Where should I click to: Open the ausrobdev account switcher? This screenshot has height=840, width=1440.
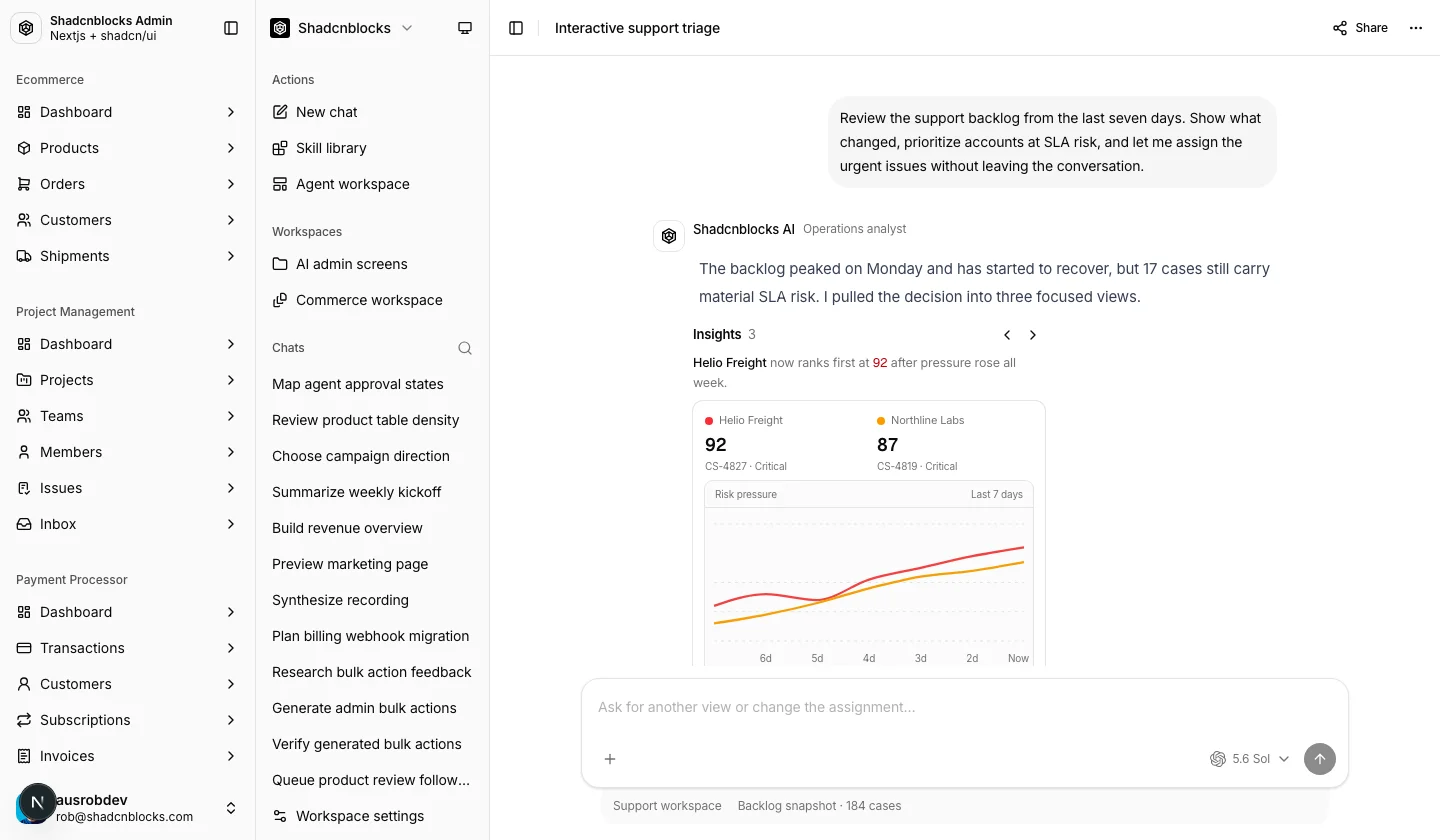(127, 808)
